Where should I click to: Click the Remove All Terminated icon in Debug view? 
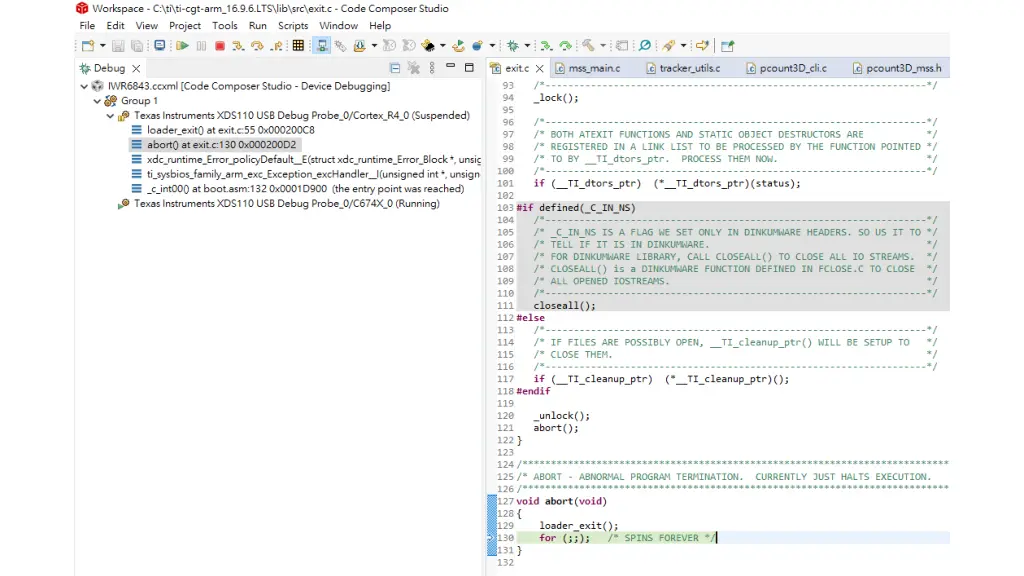coord(413,68)
